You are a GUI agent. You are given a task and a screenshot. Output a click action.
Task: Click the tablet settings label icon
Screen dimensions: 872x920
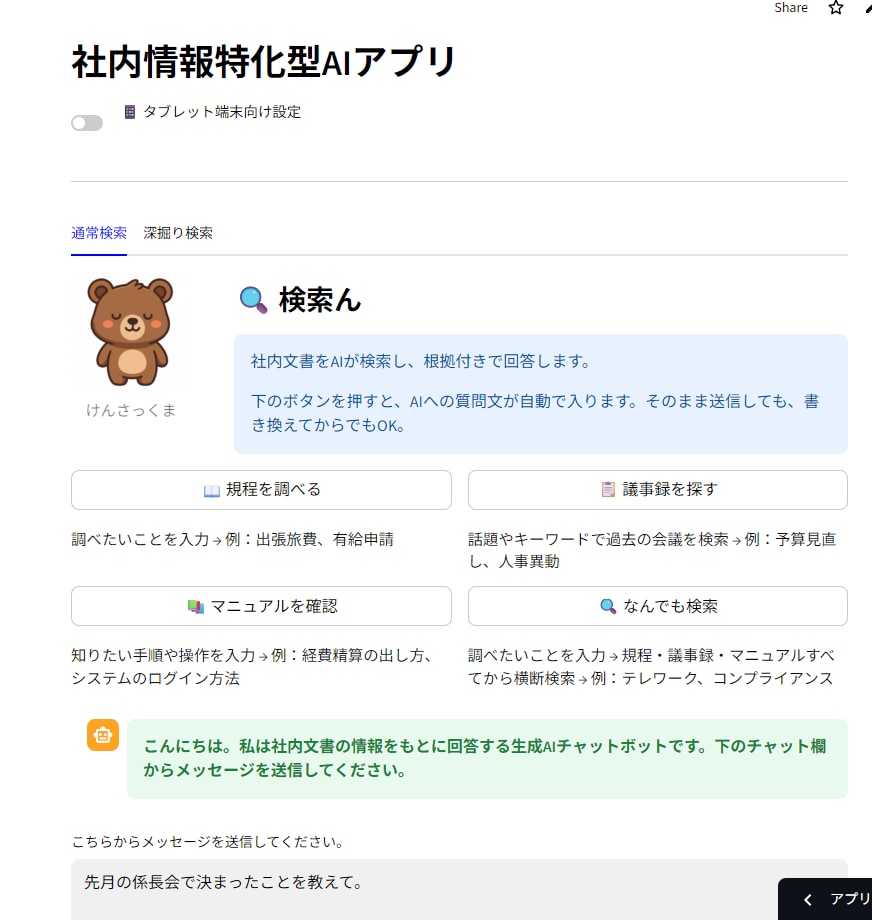click(130, 111)
